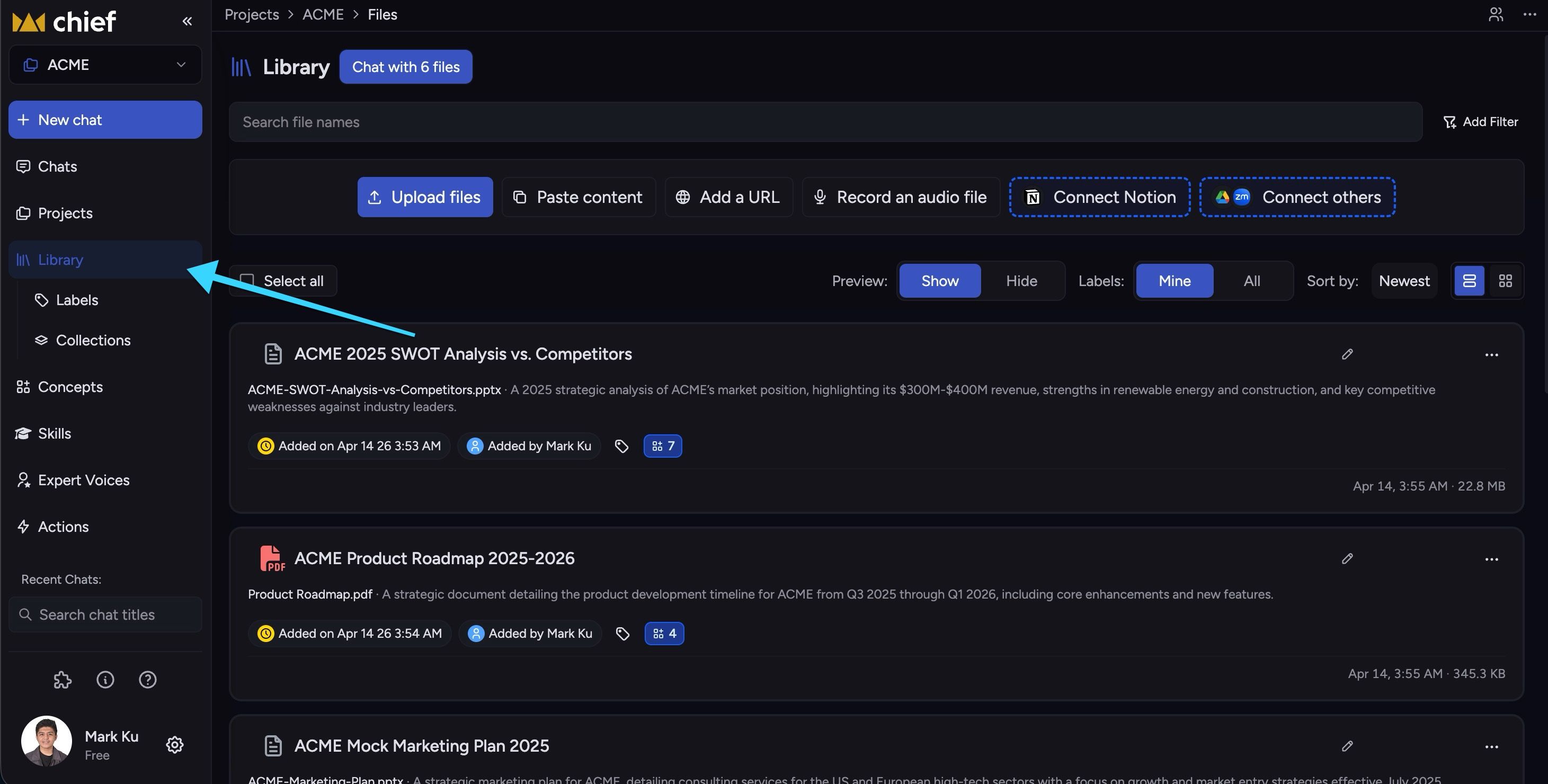This screenshot has height=784, width=1548.
Task: Open the help question mark icon
Action: pyautogui.click(x=148, y=680)
